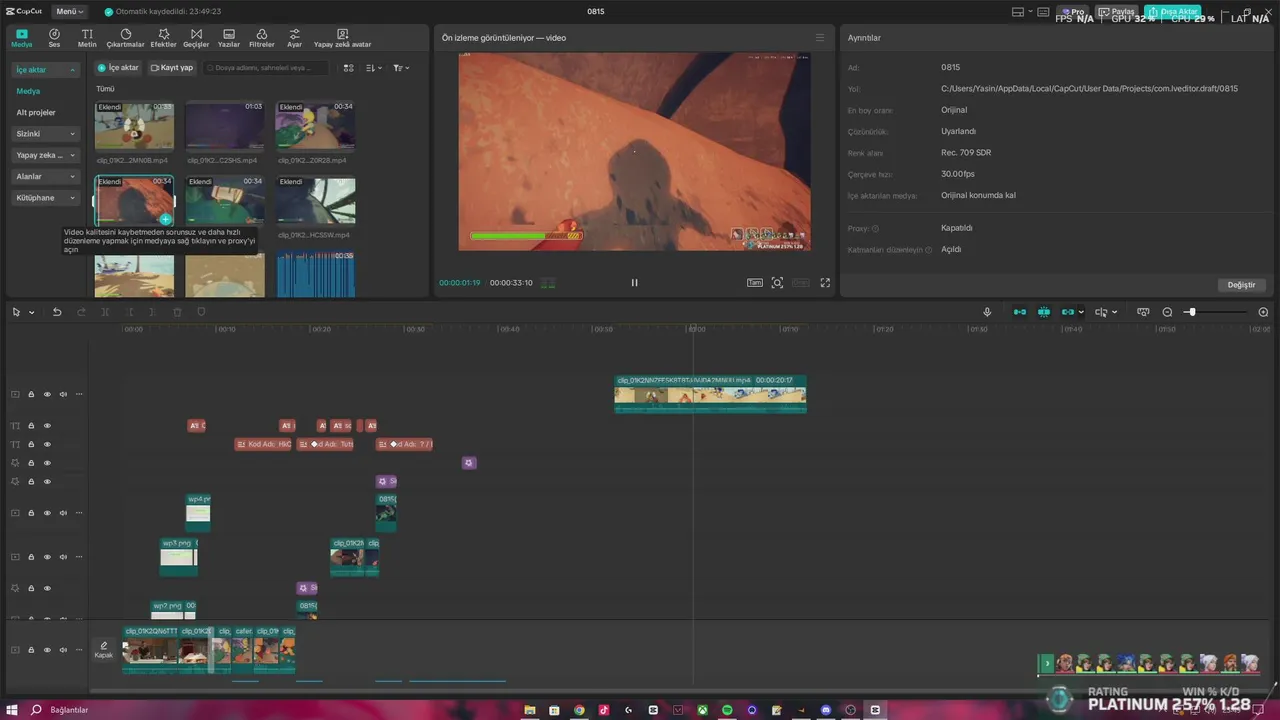
Task: Select the clip_01K2...2MN0B.mp4 thumbnail
Action: 134,126
